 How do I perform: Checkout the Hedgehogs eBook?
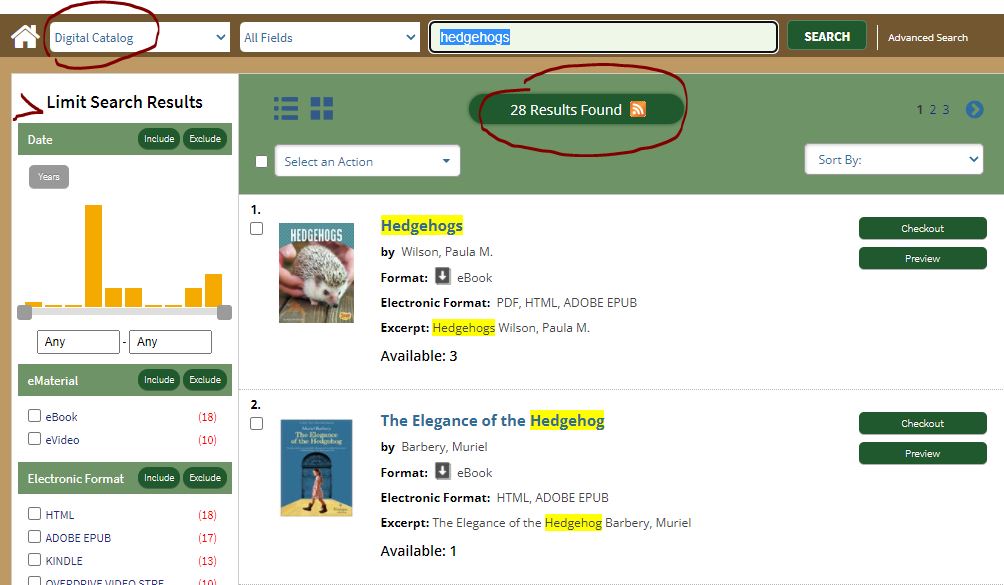pos(922,228)
